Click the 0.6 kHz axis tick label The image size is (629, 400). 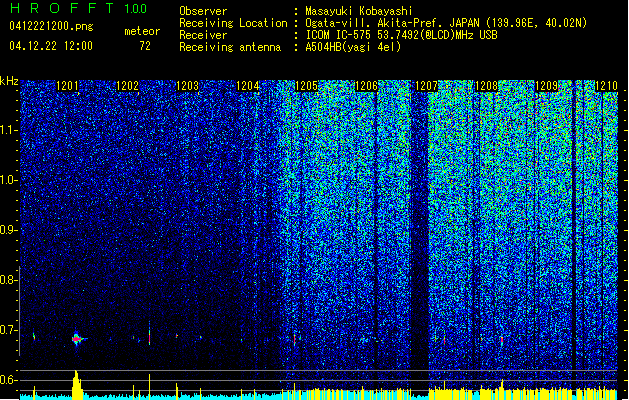(7, 380)
